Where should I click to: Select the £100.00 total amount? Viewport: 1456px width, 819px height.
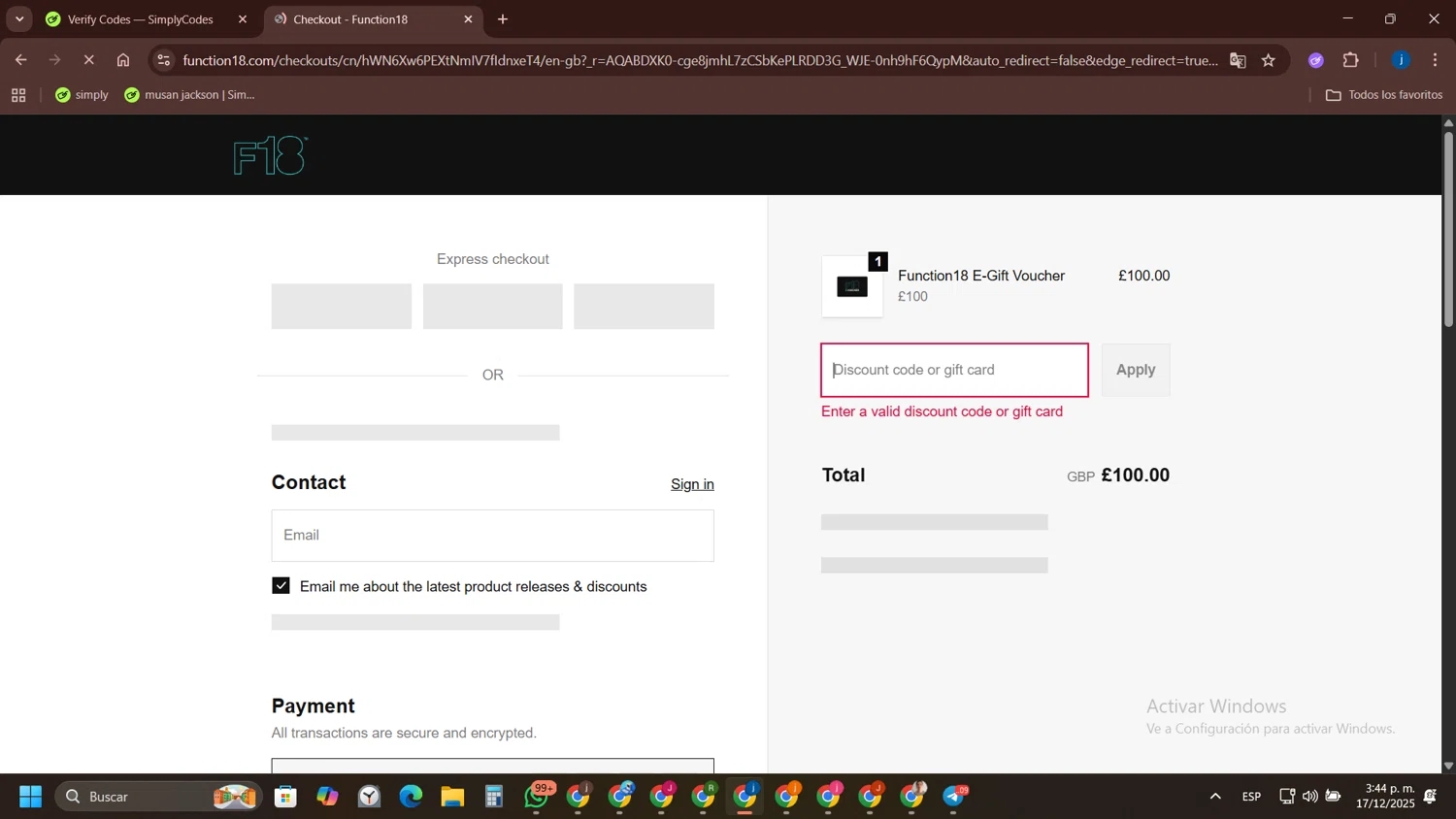[1135, 475]
